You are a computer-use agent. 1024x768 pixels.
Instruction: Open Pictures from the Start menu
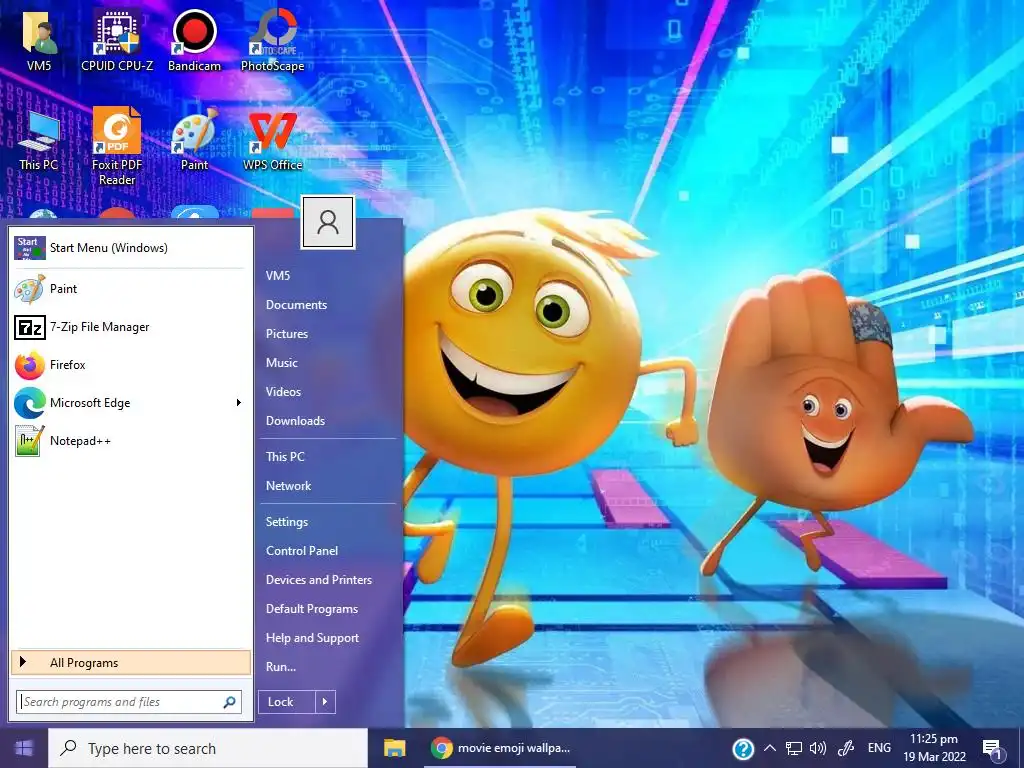pyautogui.click(x=287, y=334)
